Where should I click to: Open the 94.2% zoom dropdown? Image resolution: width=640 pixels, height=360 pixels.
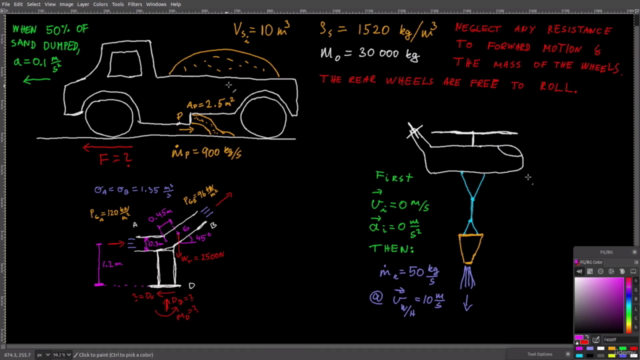click(x=62, y=355)
